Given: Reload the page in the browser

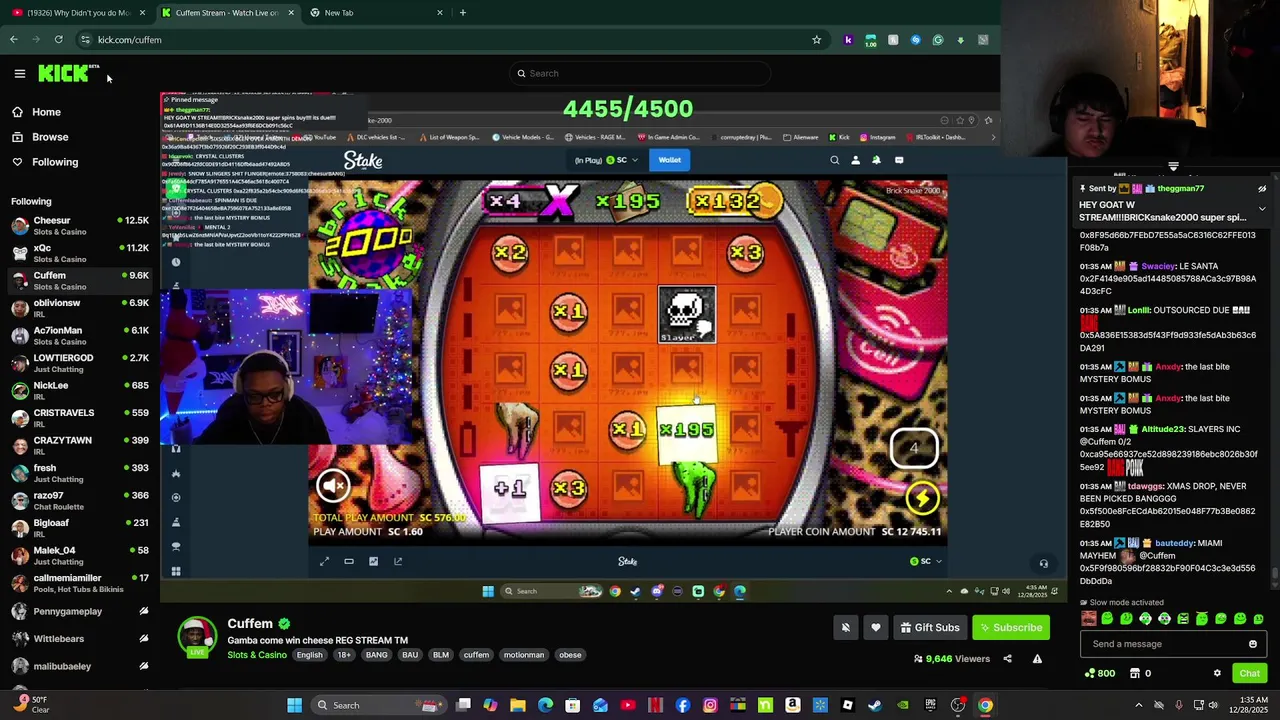Looking at the screenshot, I should tap(58, 40).
